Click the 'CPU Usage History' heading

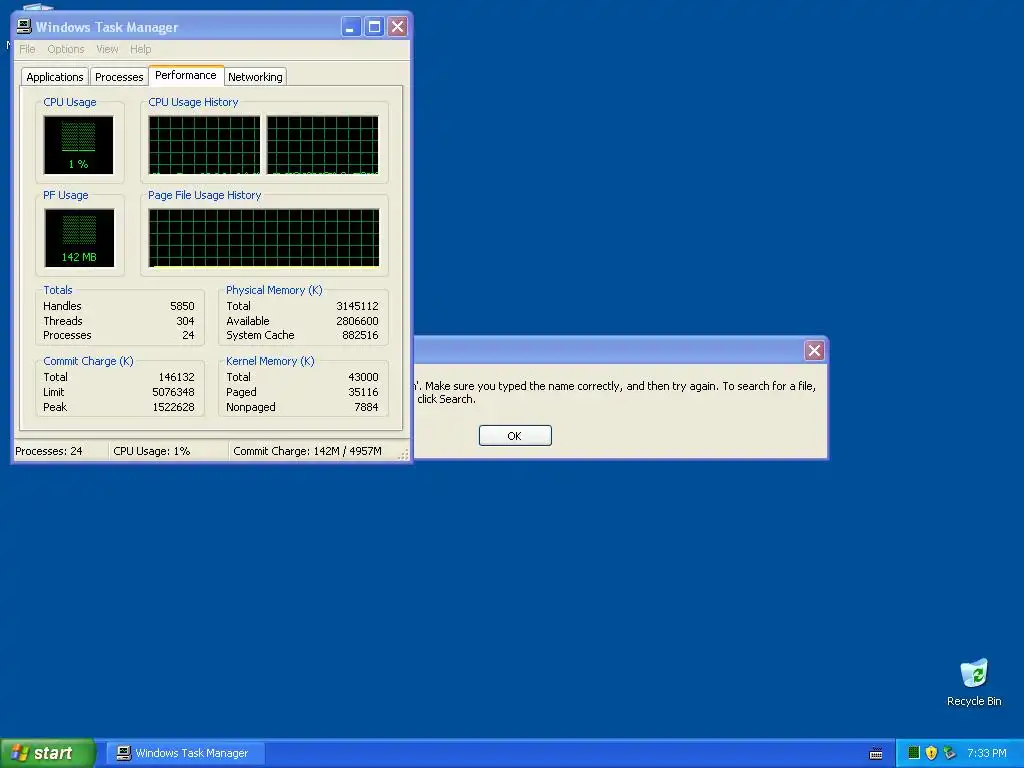click(193, 102)
